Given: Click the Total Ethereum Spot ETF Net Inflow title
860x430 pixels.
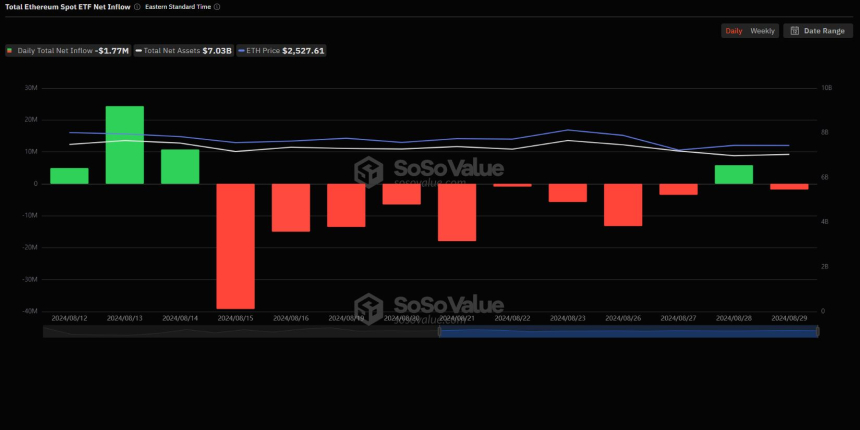Looking at the screenshot, I should [67, 7].
